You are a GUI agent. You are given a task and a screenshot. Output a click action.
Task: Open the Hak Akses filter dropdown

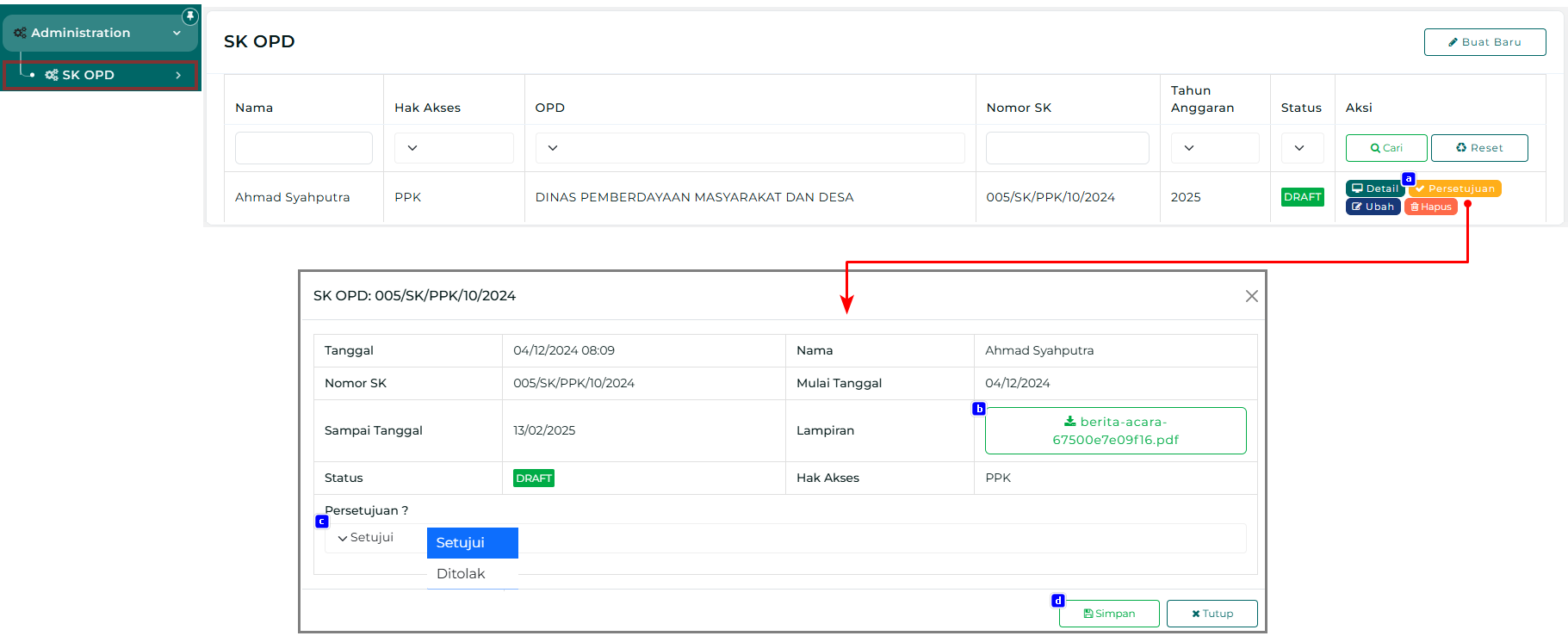coord(454,148)
